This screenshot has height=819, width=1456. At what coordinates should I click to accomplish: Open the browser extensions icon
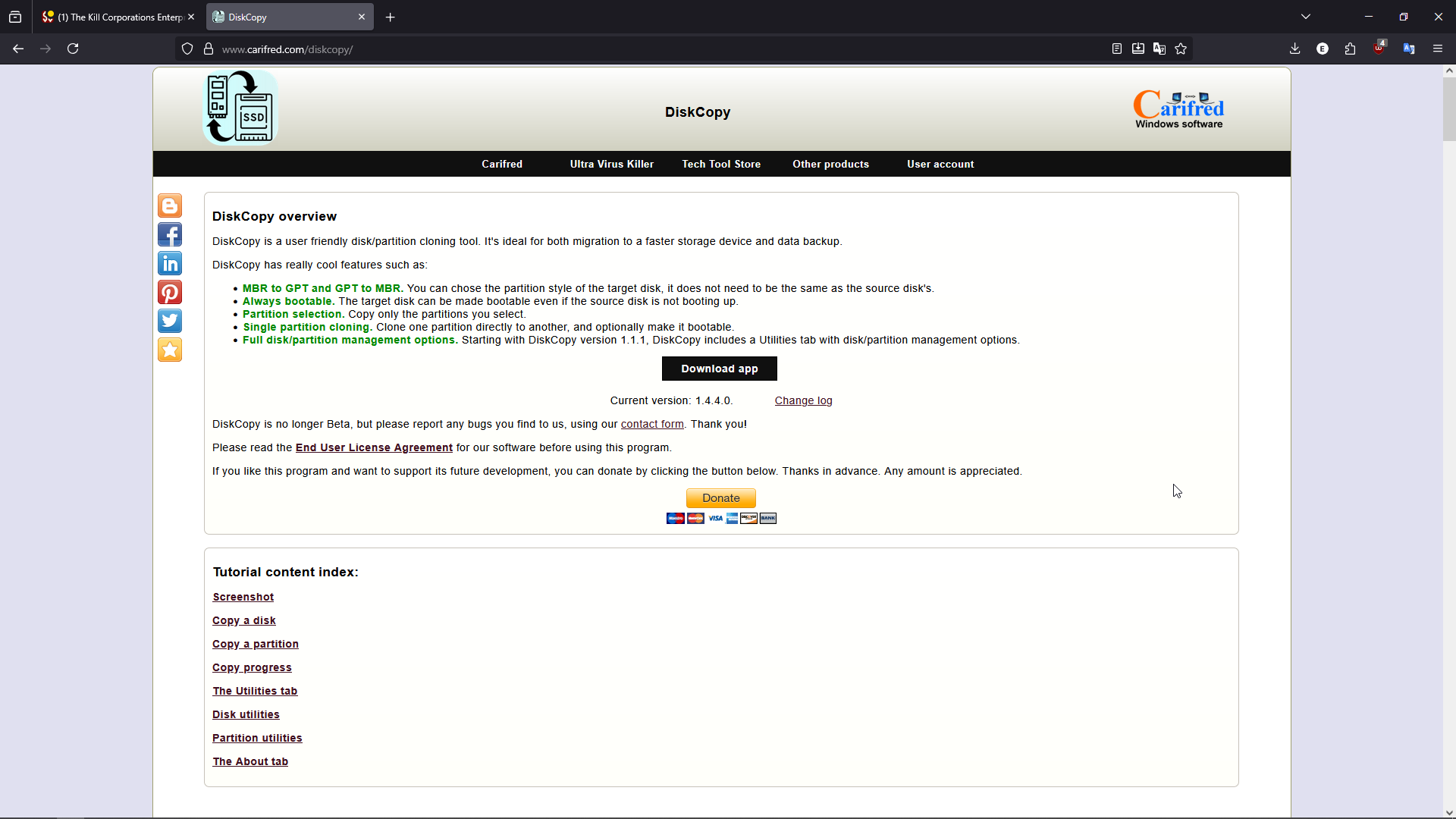pos(1351,49)
